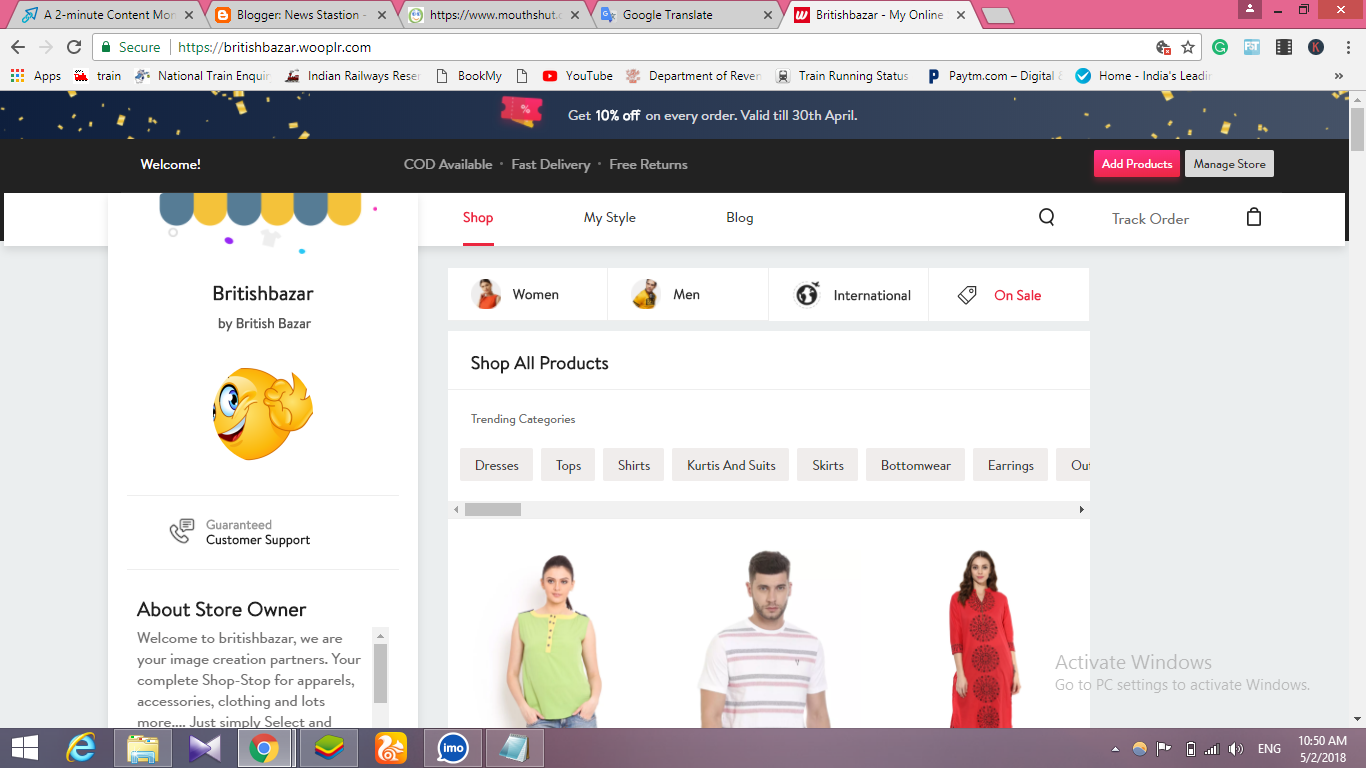Click the On Sale link text

point(1017,295)
